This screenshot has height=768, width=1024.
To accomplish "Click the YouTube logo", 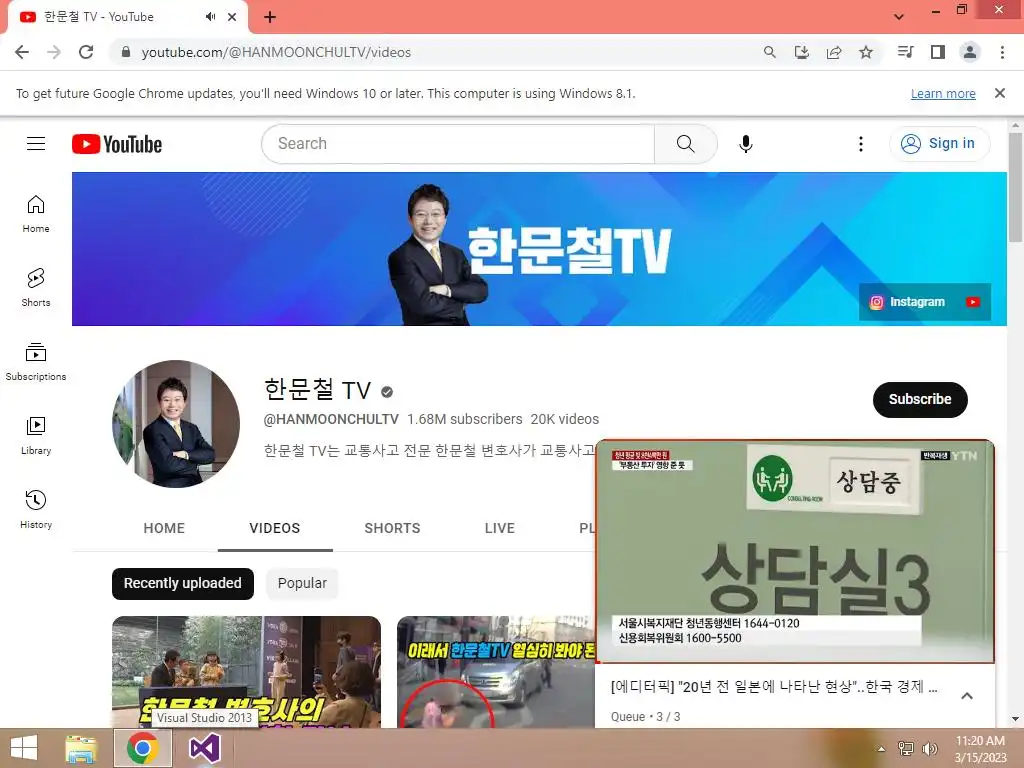I will pos(117,144).
